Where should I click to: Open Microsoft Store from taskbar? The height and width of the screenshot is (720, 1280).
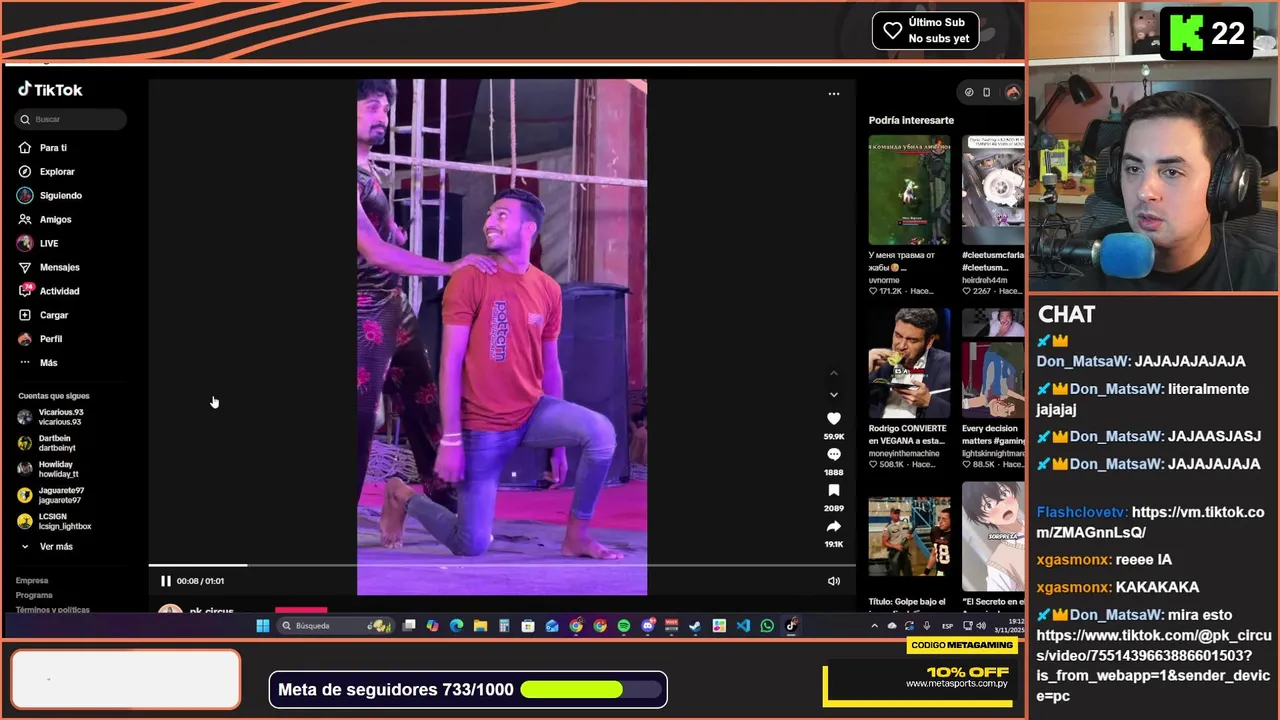(528, 626)
